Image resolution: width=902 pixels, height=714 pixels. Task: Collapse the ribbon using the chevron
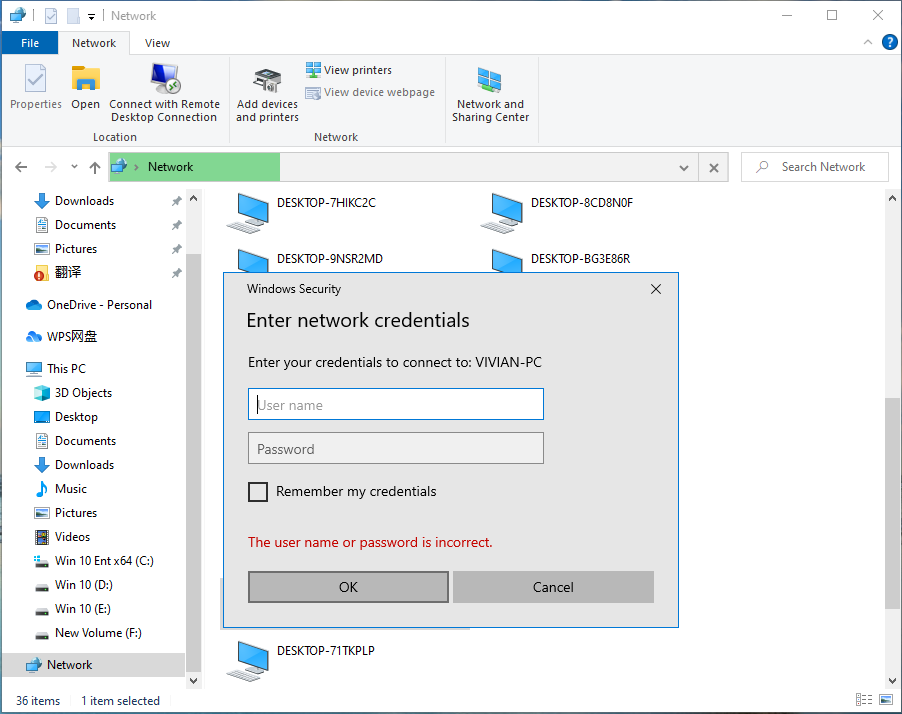(867, 43)
